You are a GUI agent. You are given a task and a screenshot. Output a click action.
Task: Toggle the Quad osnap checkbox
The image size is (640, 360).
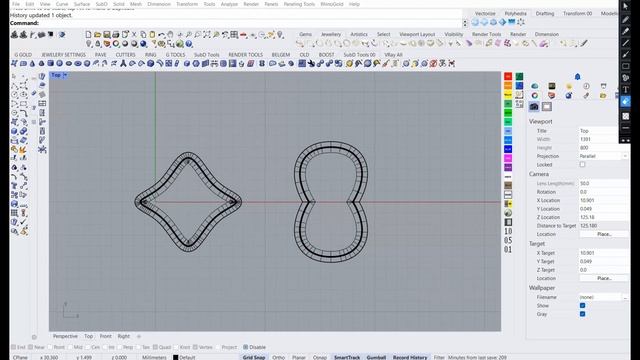pos(156,347)
